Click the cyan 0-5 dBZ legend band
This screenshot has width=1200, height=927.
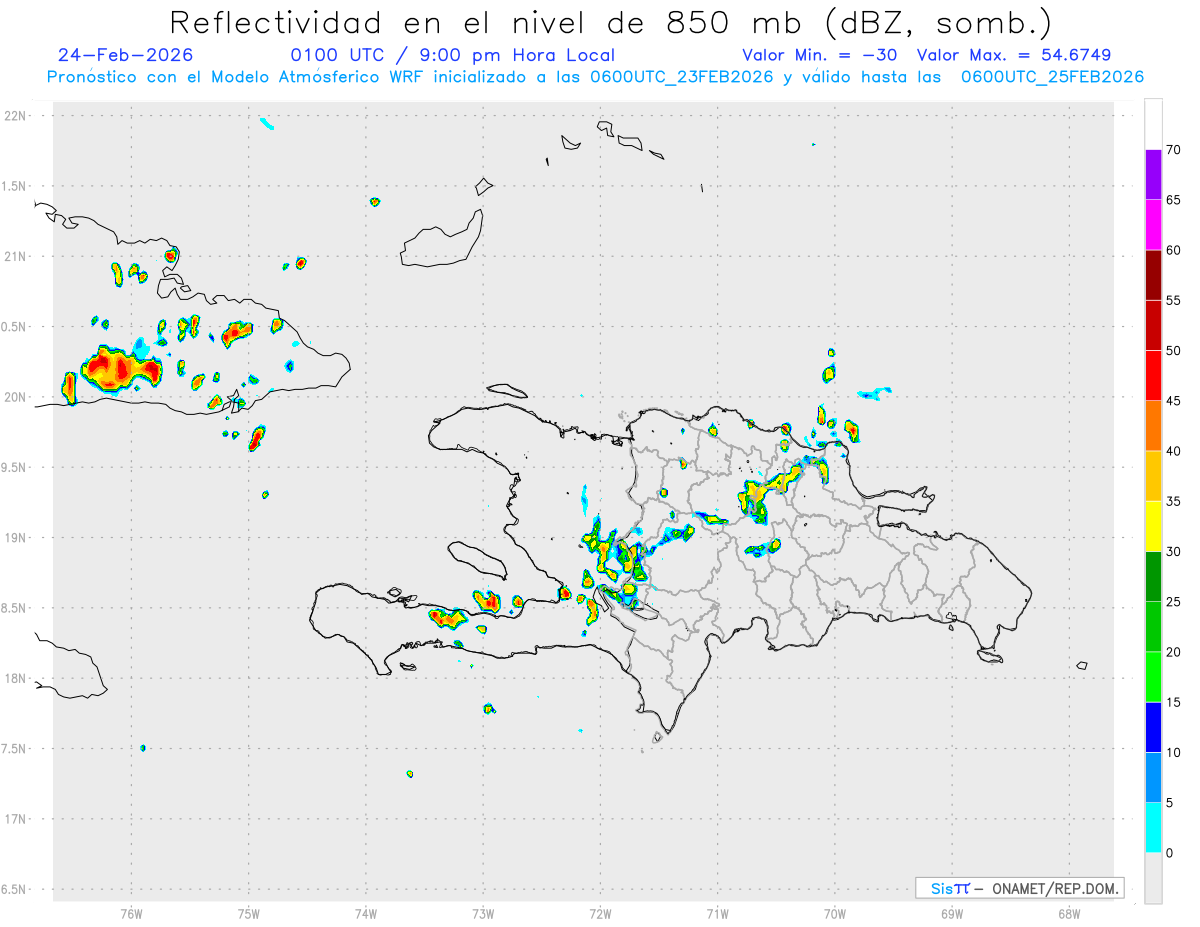coord(1153,828)
